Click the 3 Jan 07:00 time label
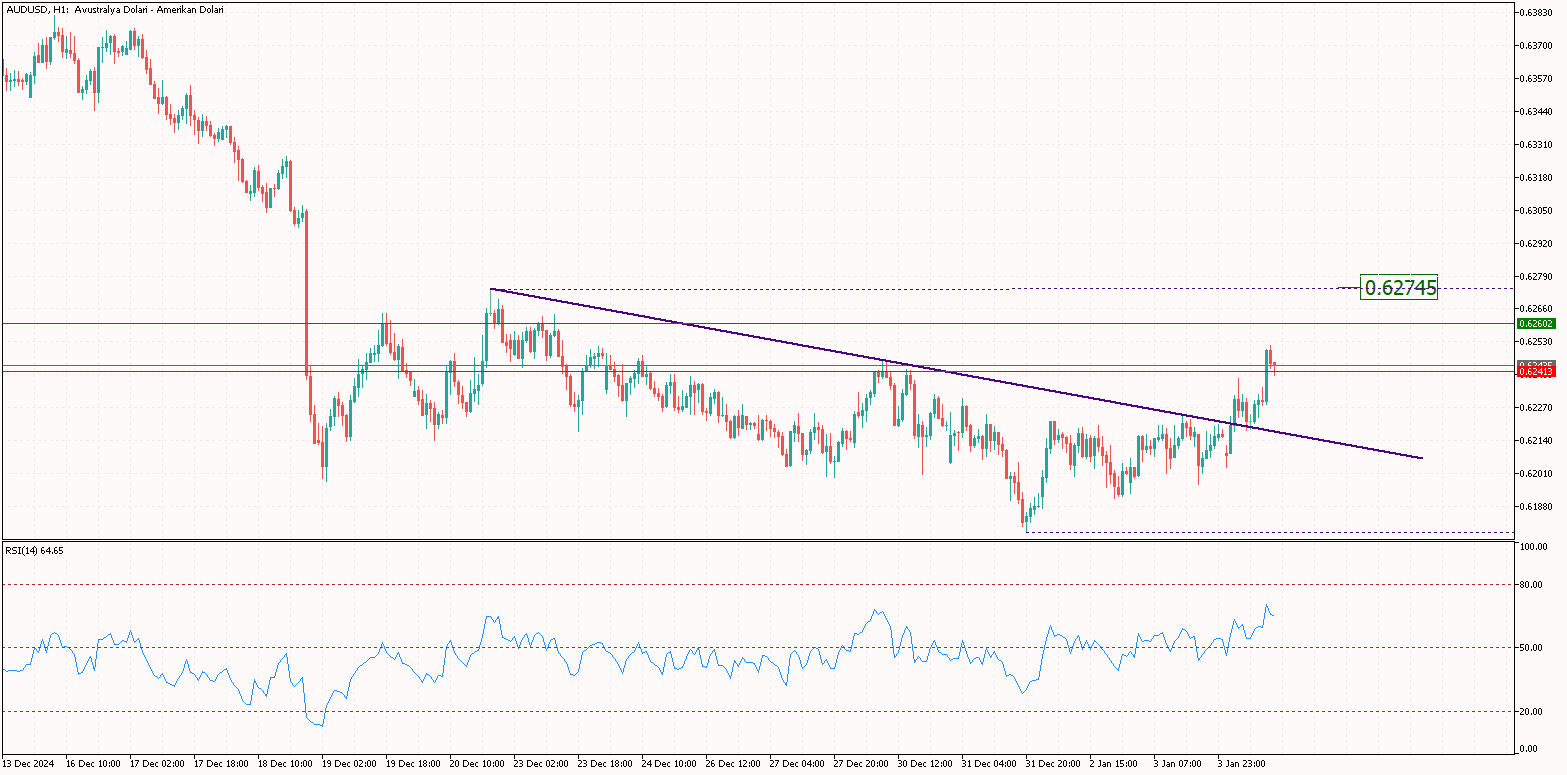The image size is (1567, 775). [1180, 763]
